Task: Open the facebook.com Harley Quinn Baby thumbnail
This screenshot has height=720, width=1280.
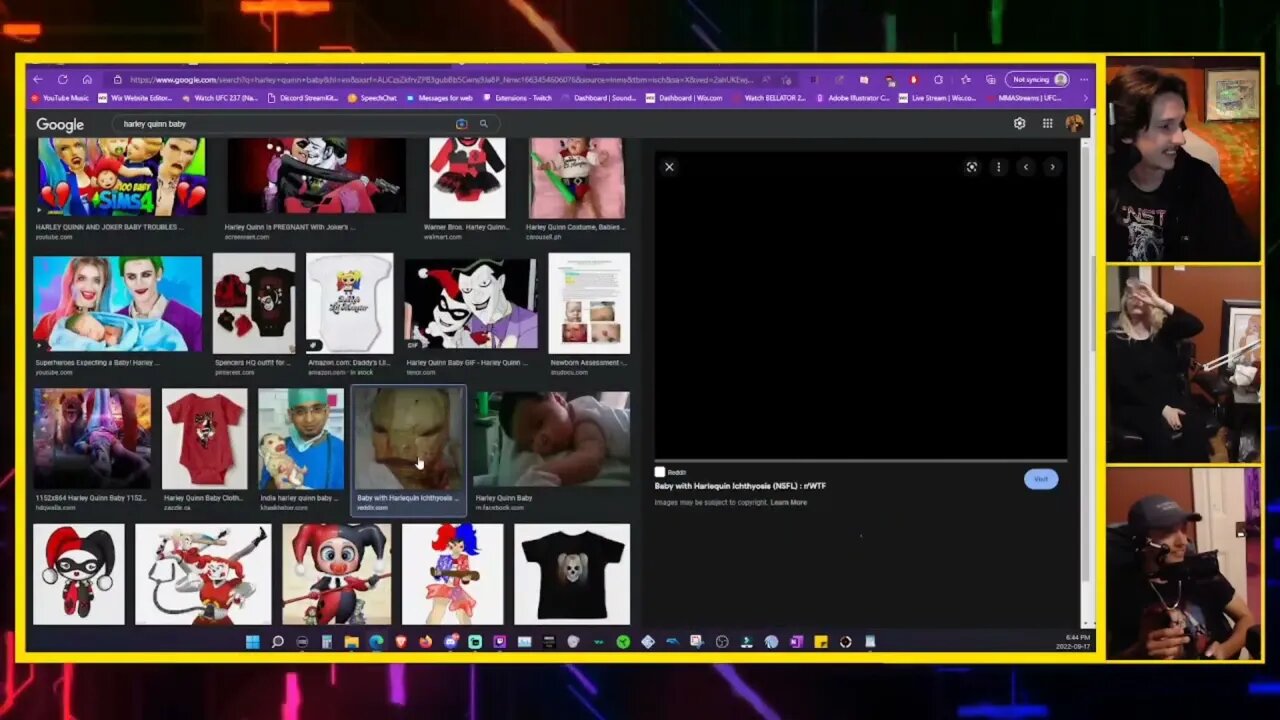Action: tap(551, 438)
